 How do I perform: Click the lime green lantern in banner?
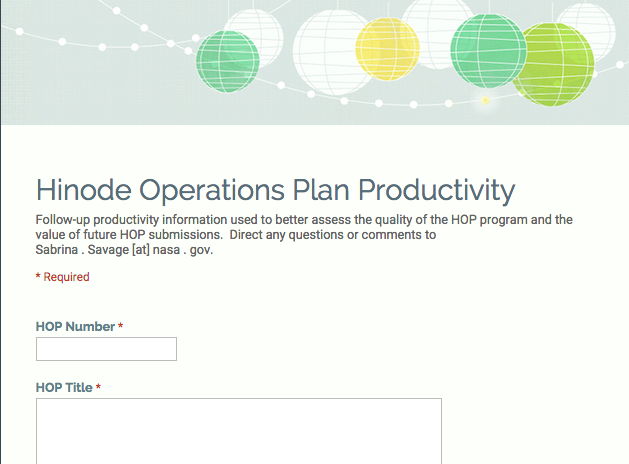556,62
